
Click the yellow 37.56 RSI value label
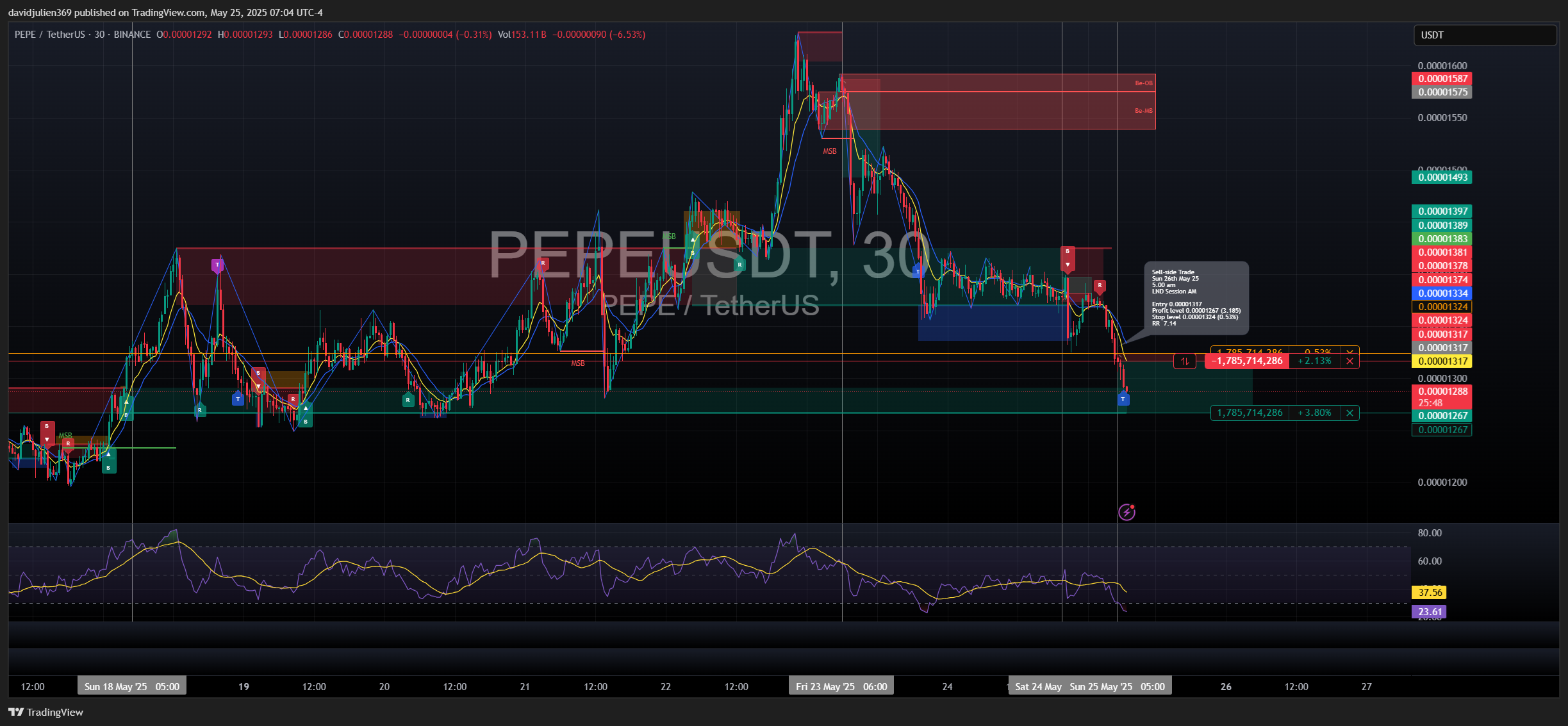click(x=1430, y=593)
